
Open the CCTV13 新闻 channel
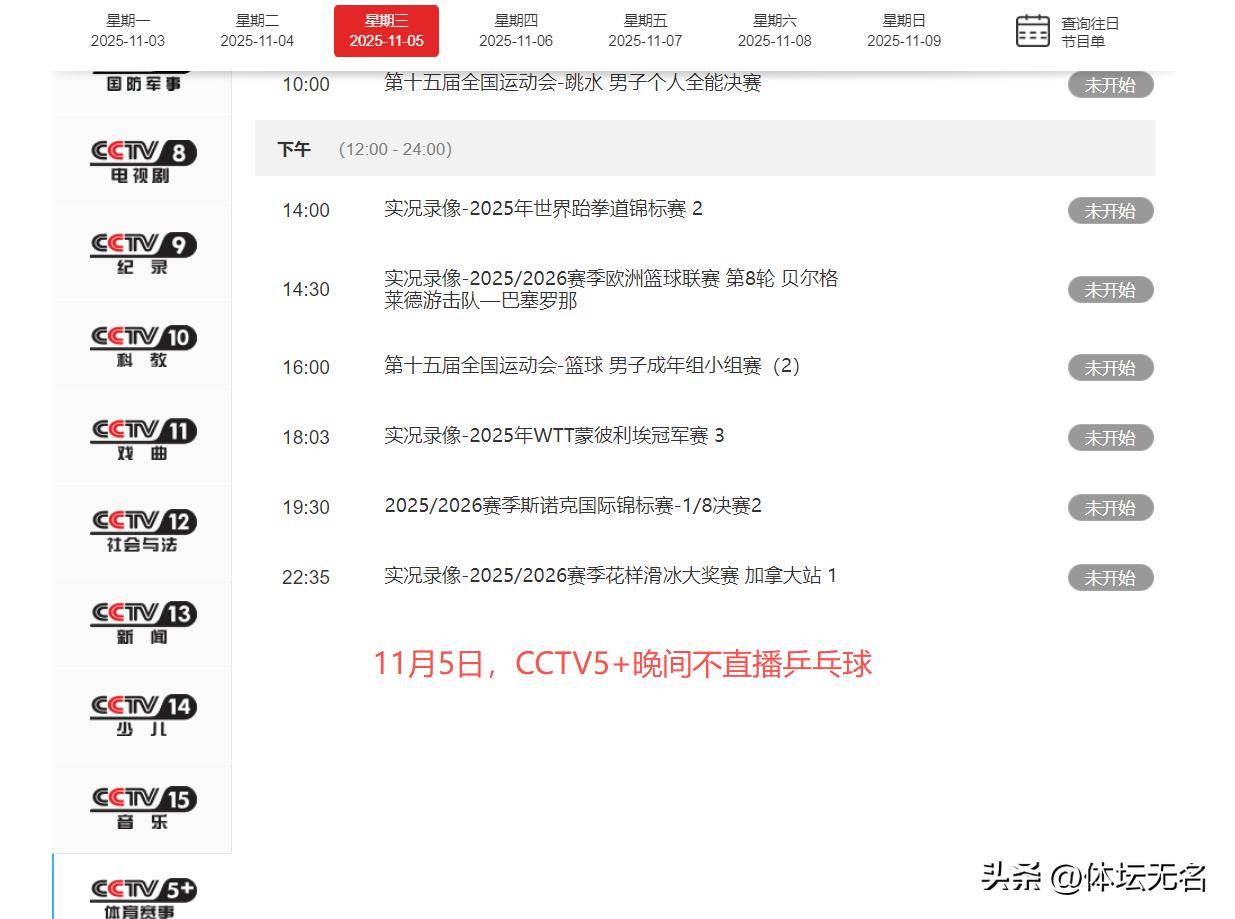click(x=142, y=623)
